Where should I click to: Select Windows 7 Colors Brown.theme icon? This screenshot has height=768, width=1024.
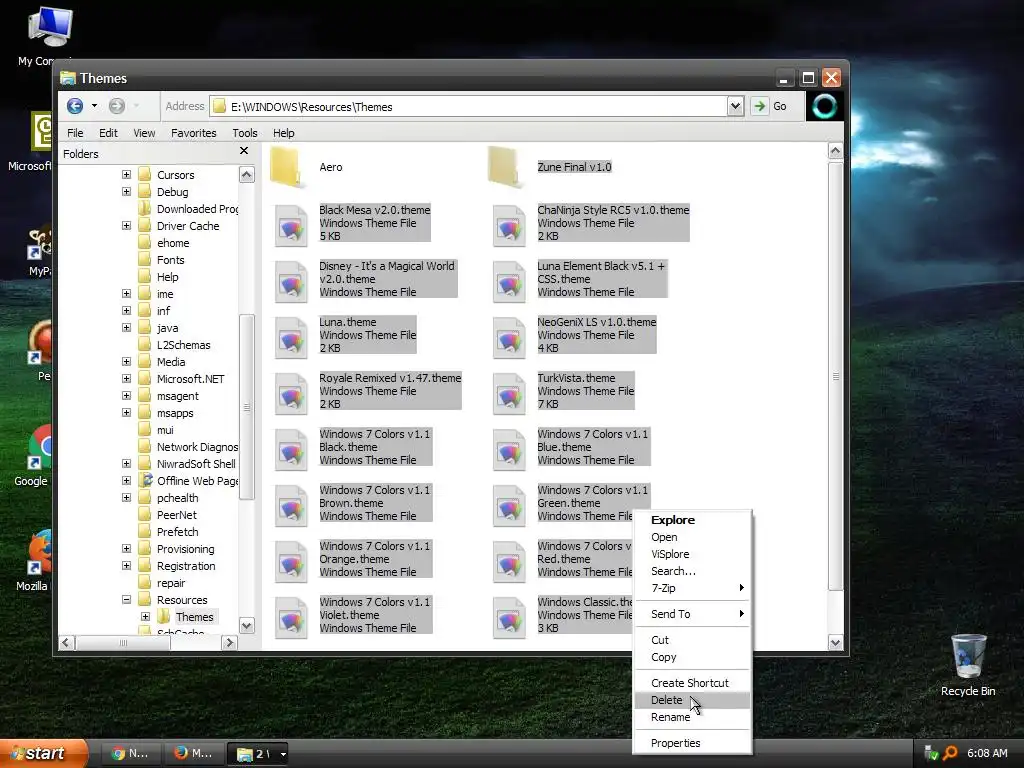(291, 506)
